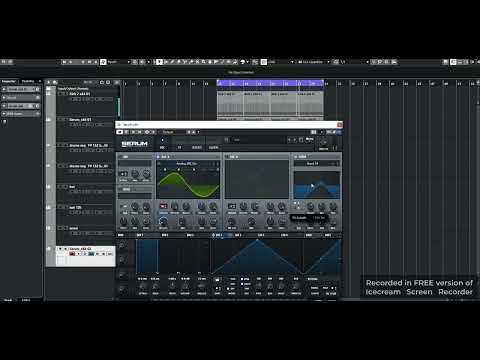Toggle record enable on Serum_add 02 track

tap(72, 254)
